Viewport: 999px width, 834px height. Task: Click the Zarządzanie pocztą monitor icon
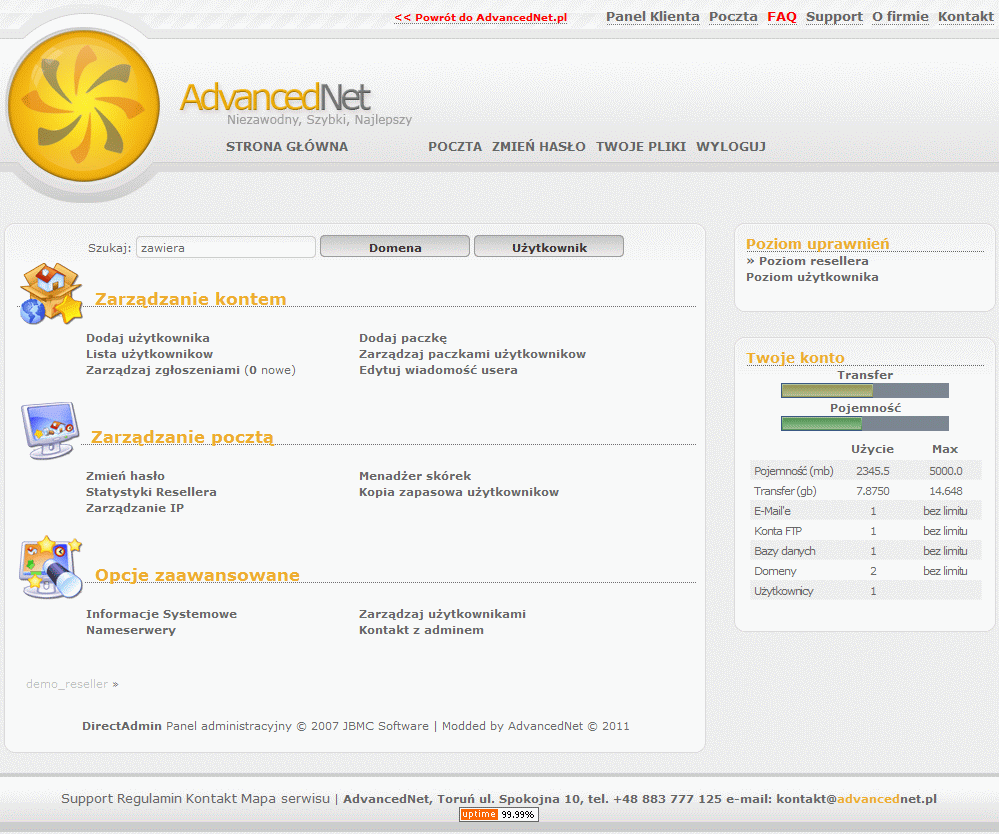[x=48, y=430]
